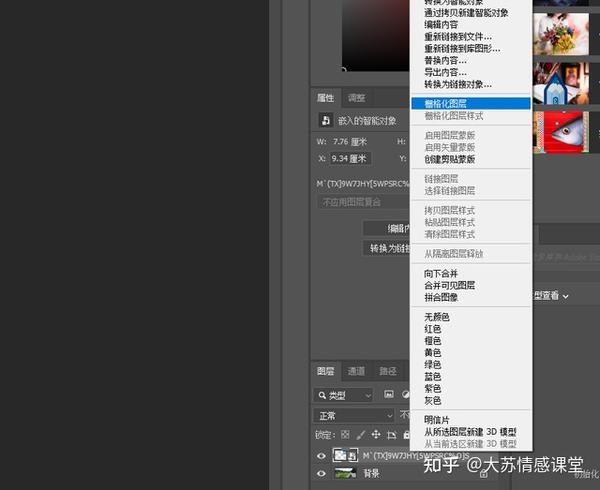Set layer color to 蓝色

click(x=471, y=377)
